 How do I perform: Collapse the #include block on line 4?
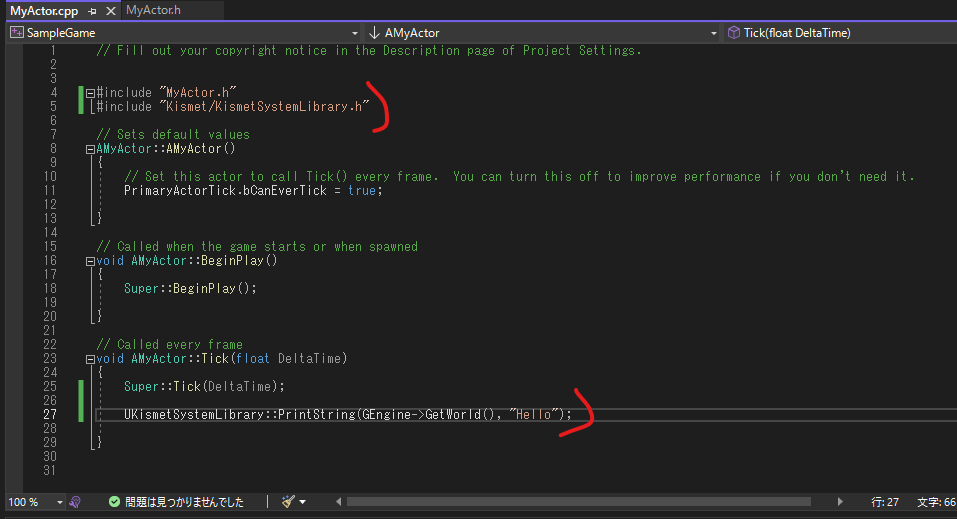[90, 93]
